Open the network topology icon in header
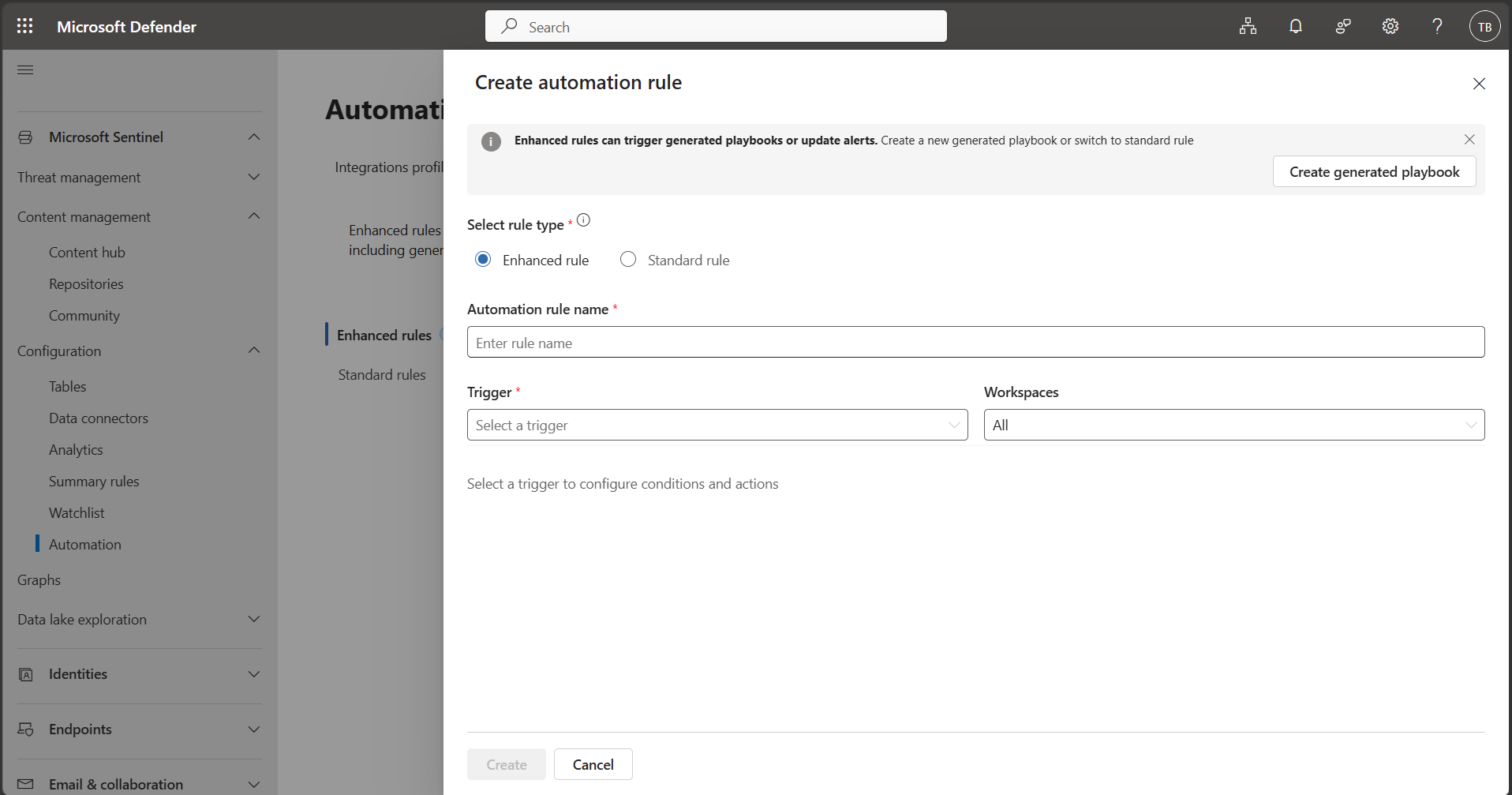 [1248, 26]
